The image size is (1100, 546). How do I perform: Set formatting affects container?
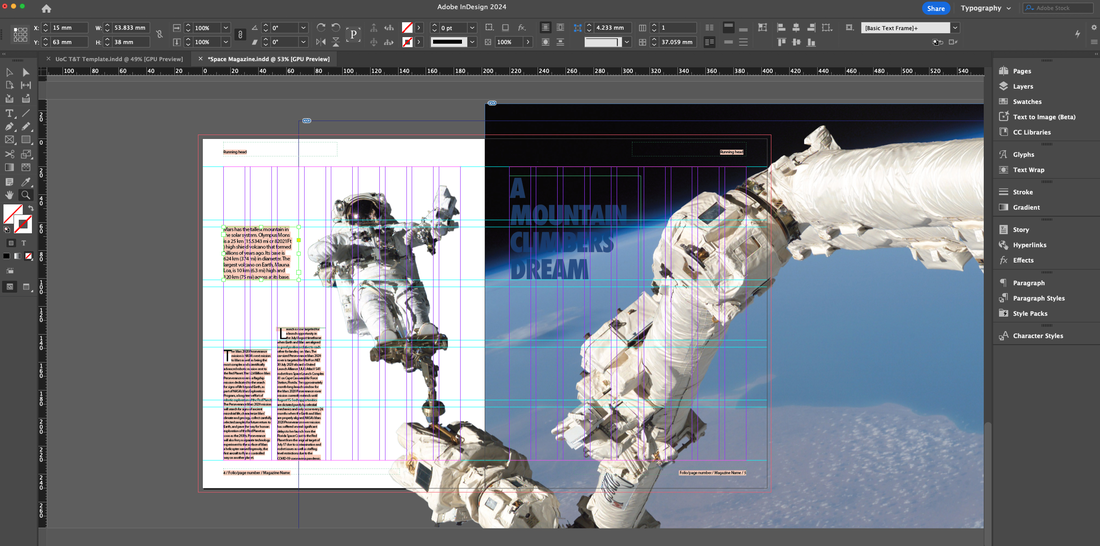click(x=11, y=243)
